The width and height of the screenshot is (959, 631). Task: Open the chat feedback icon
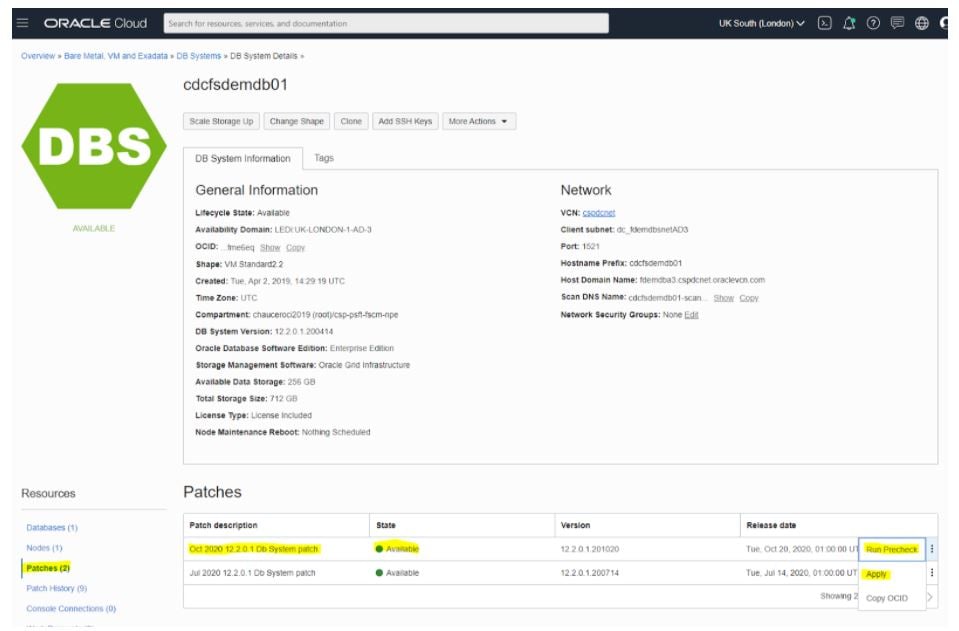pos(897,23)
